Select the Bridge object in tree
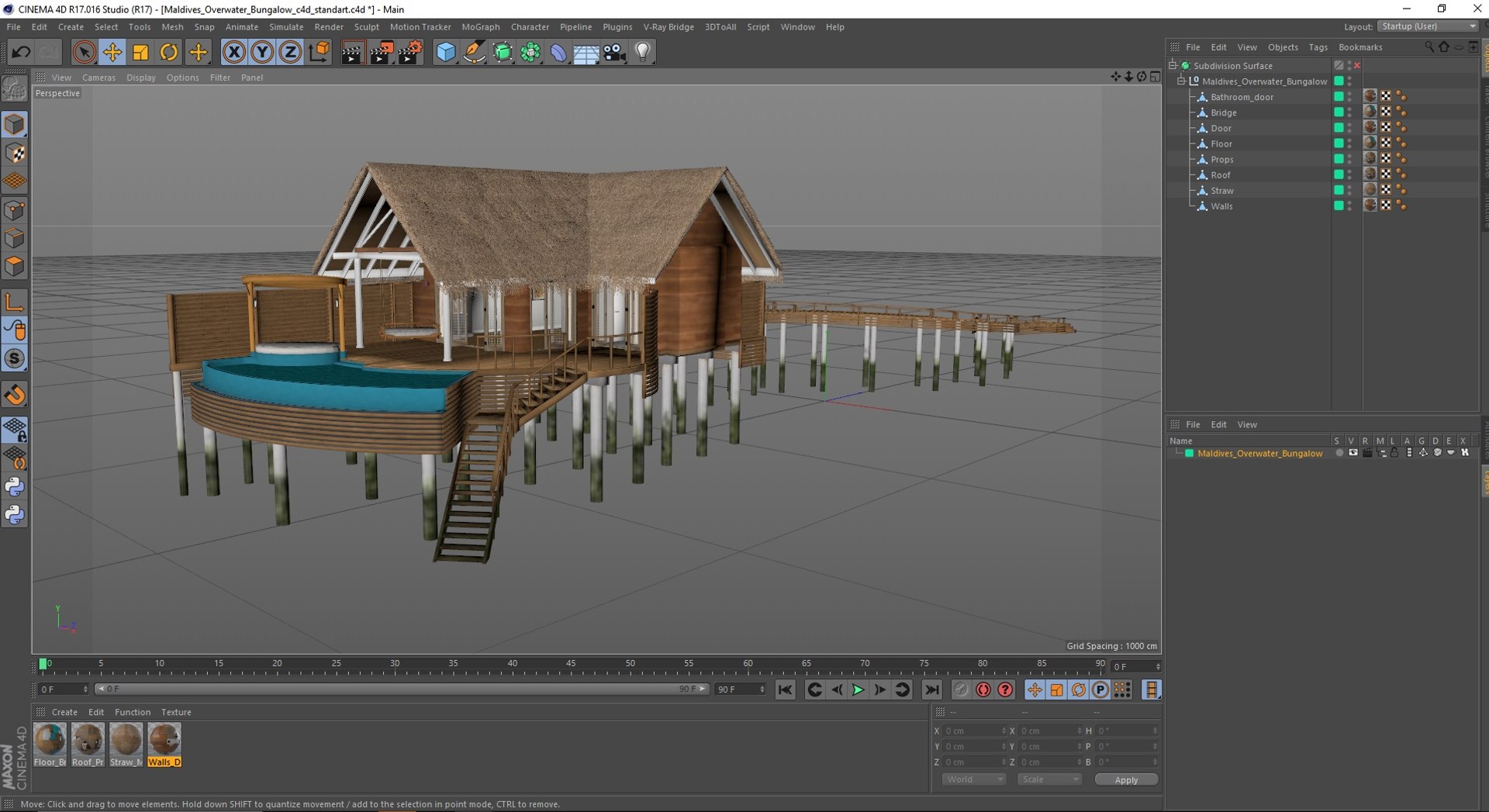The height and width of the screenshot is (812, 1489). (x=1224, y=113)
